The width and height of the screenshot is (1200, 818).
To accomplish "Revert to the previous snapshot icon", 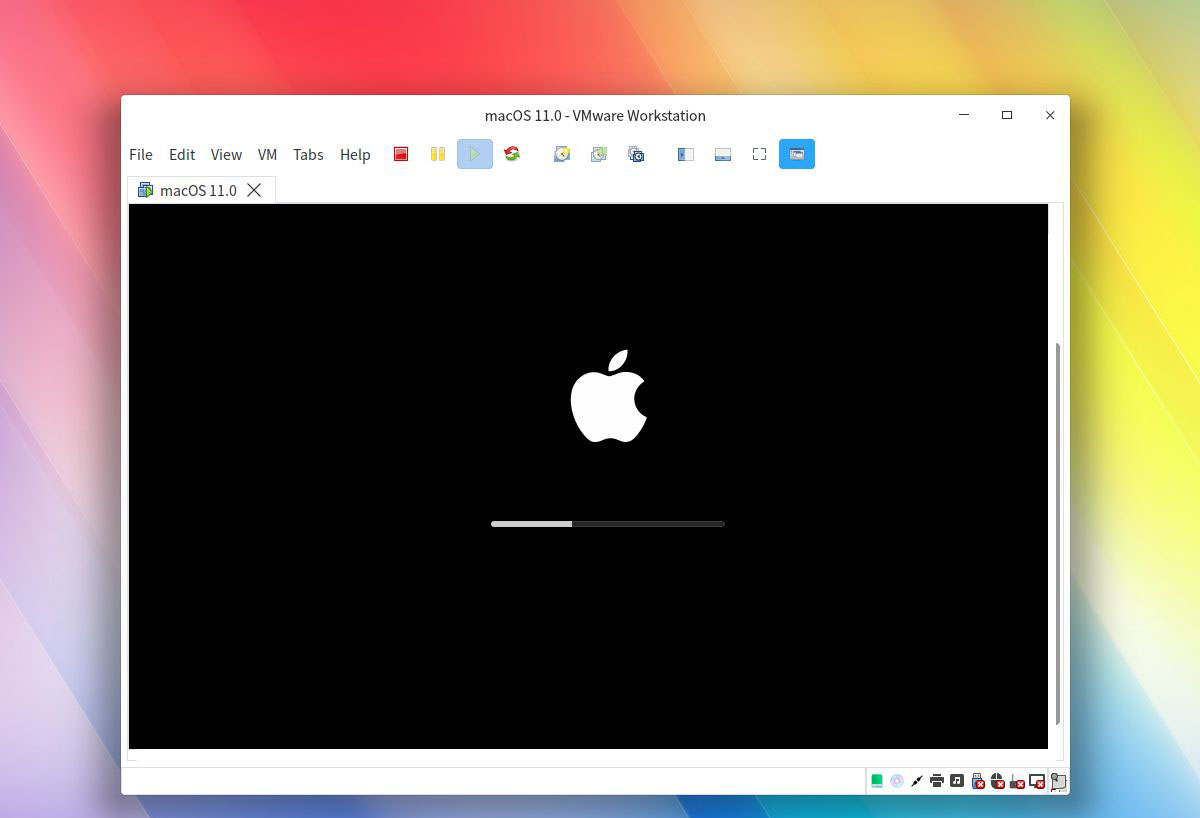I will [x=599, y=154].
